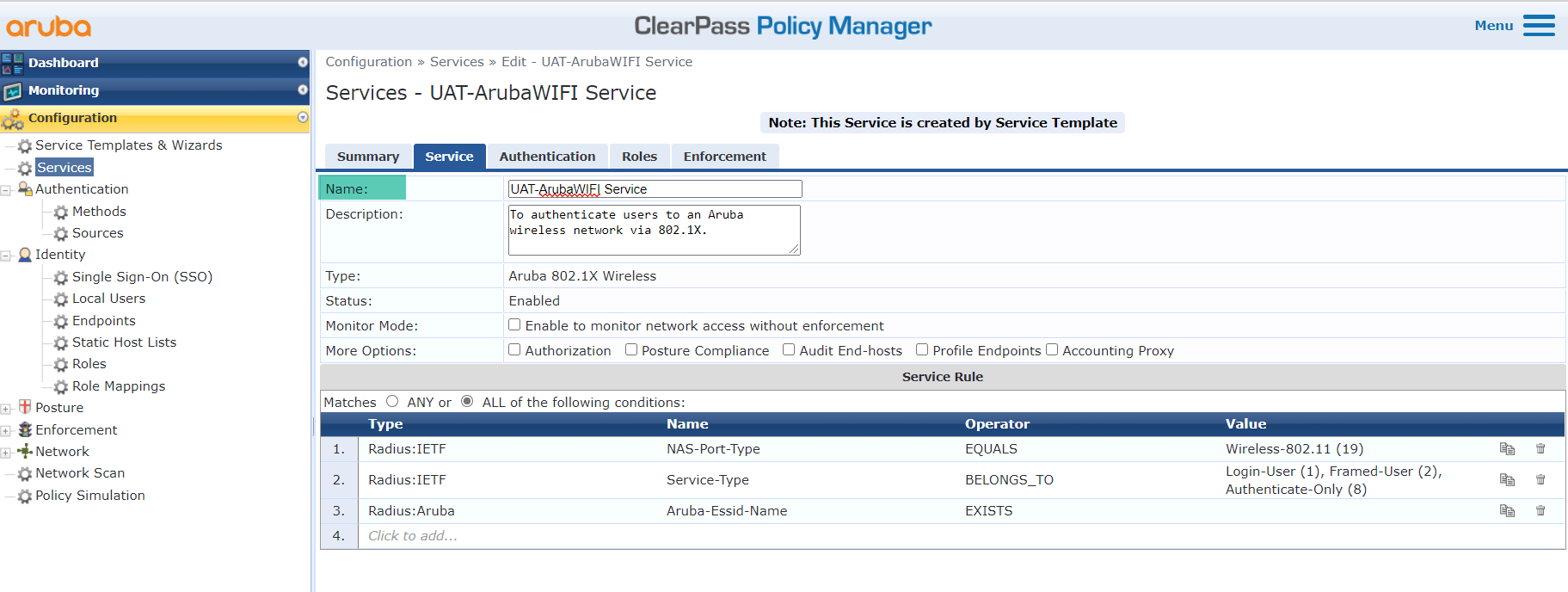Screen dimensions: 1568x592
Task: Click the Network topology icon
Action: [x=25, y=451]
